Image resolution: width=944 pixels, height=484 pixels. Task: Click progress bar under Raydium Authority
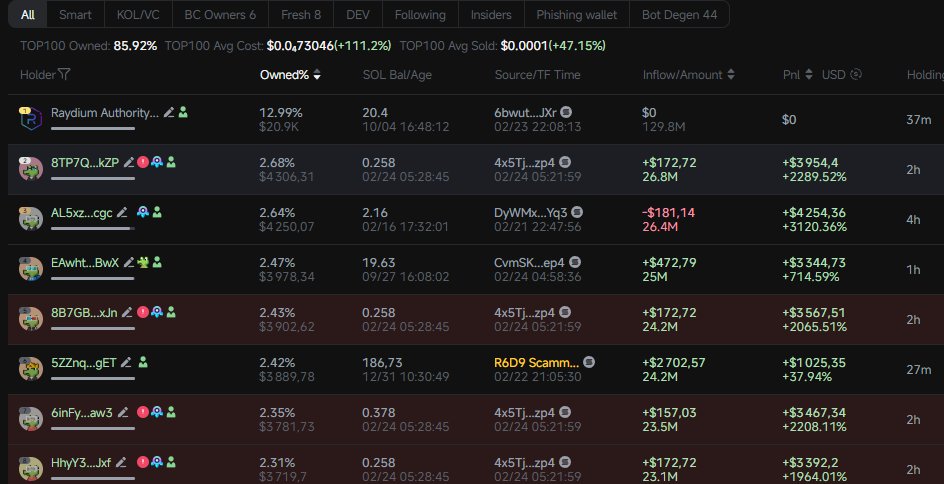[x=93, y=129]
